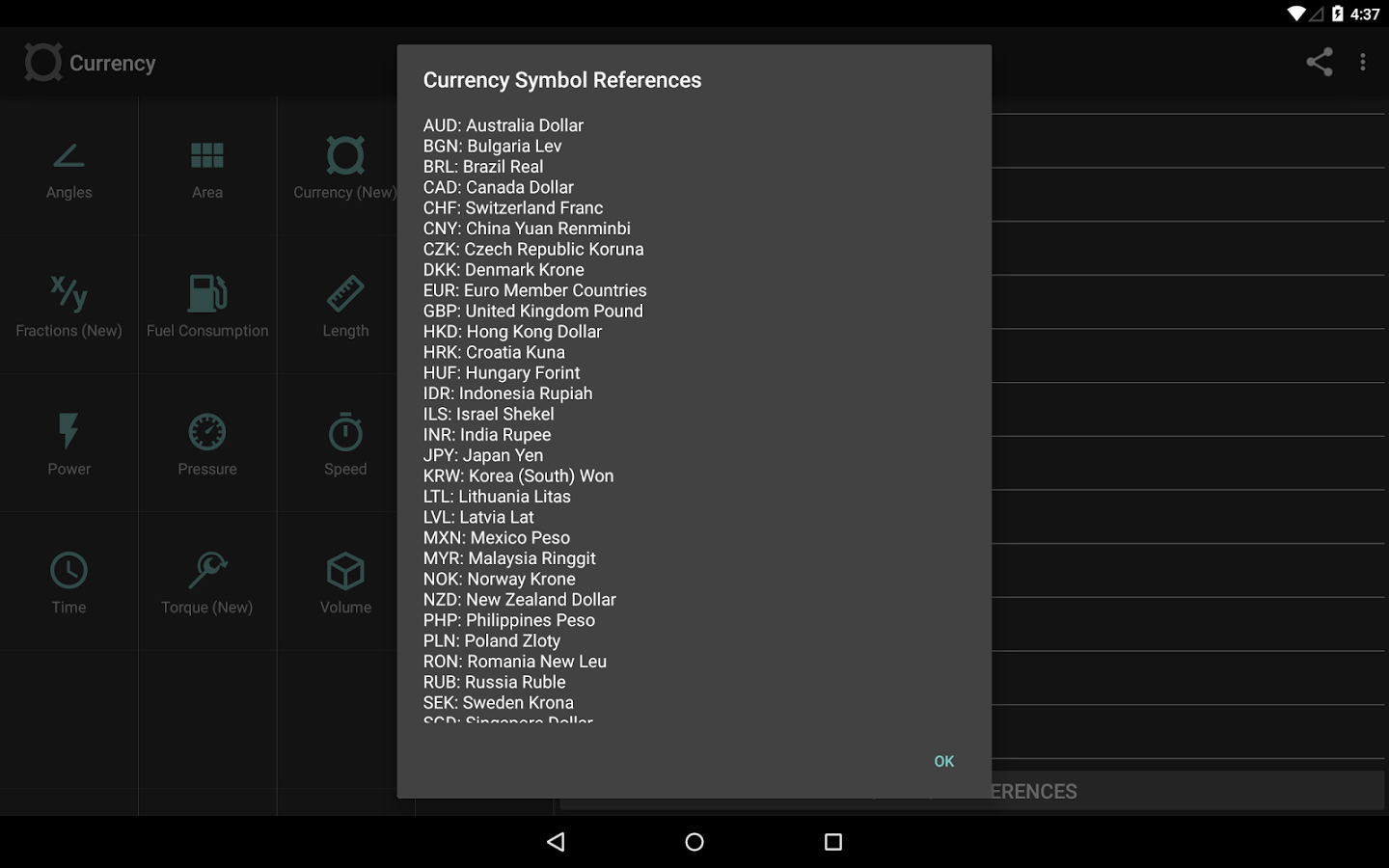Select the Speed converter

345,444
